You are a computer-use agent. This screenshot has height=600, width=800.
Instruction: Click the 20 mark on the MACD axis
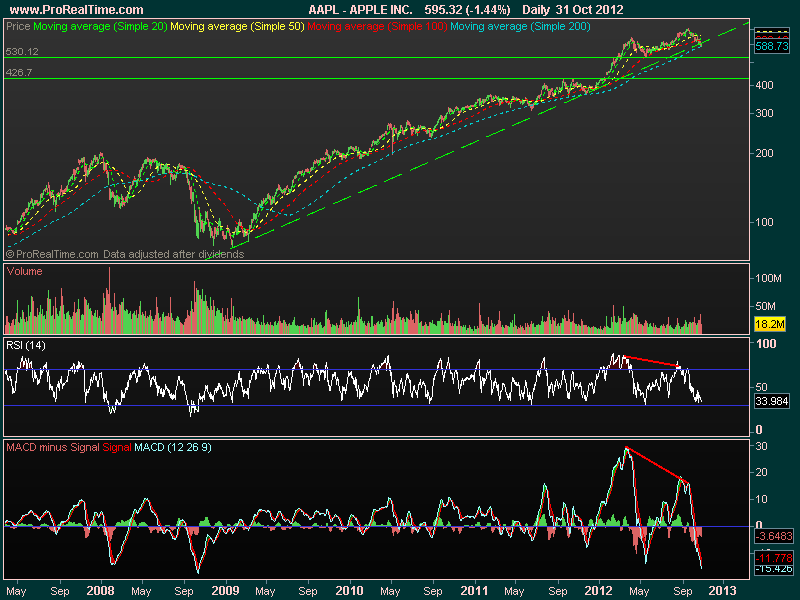pyautogui.click(x=762, y=472)
